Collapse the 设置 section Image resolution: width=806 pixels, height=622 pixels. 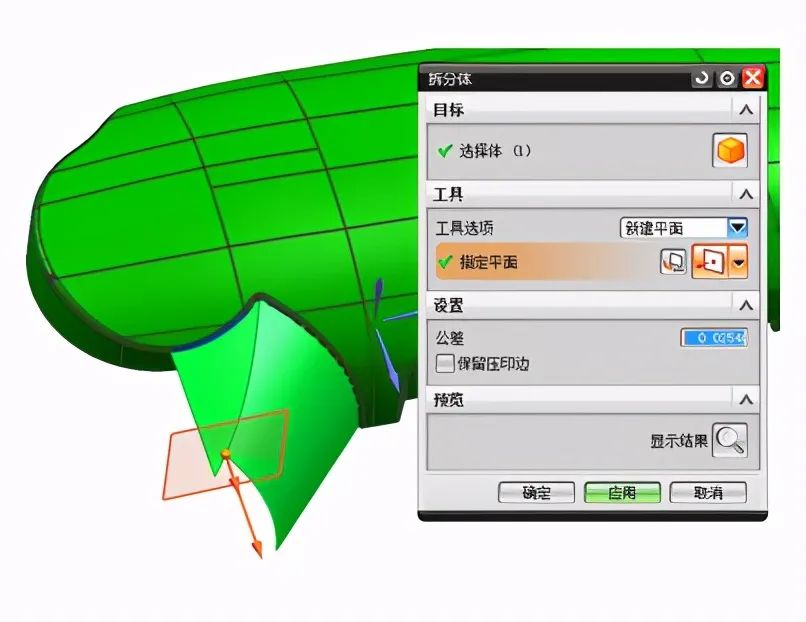coord(745,305)
